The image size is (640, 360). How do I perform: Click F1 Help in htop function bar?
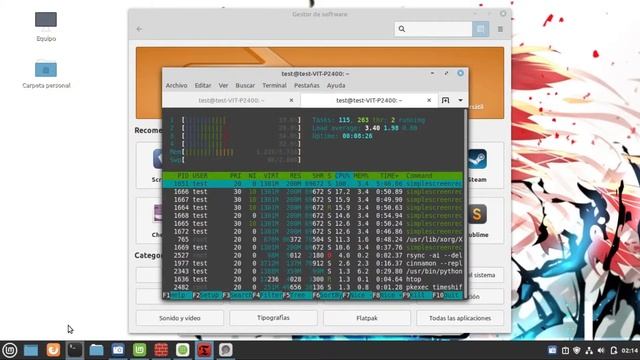(x=178, y=295)
